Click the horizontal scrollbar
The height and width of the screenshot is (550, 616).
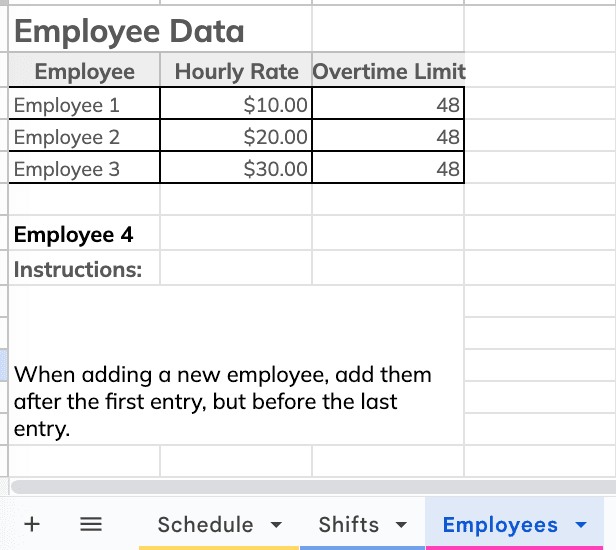click(x=313, y=487)
